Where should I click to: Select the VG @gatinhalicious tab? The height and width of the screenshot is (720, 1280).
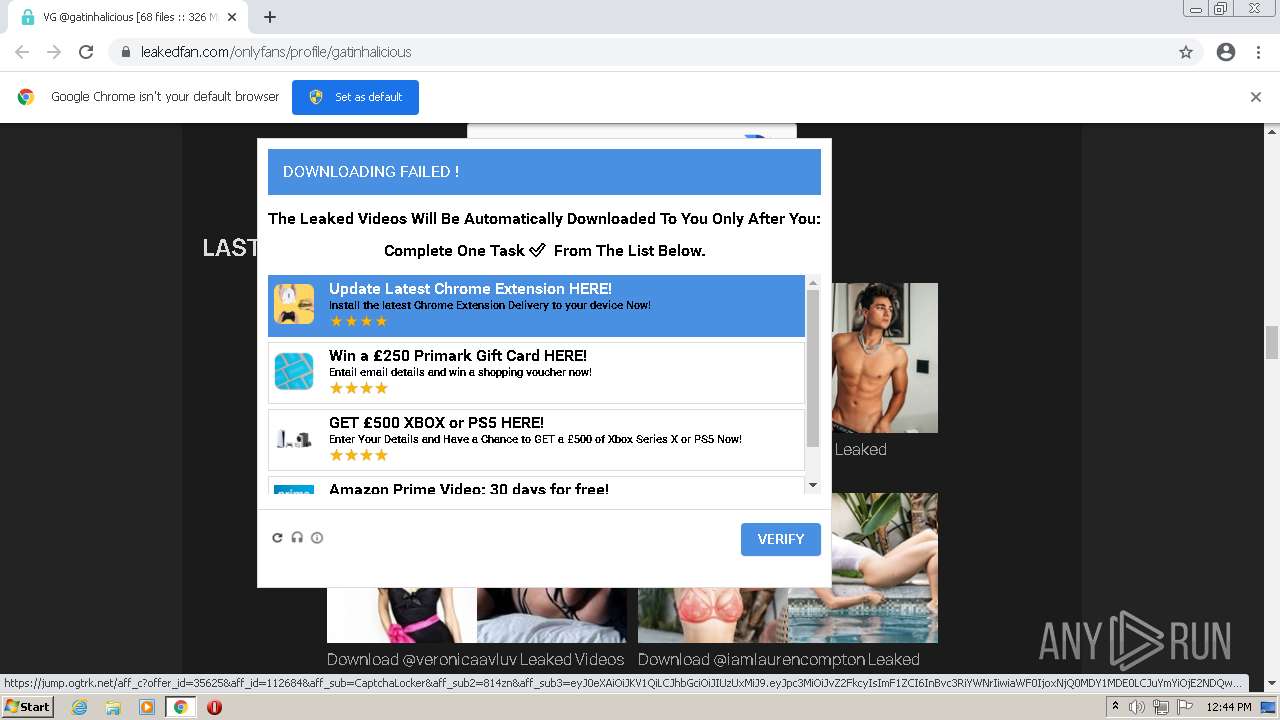click(130, 17)
